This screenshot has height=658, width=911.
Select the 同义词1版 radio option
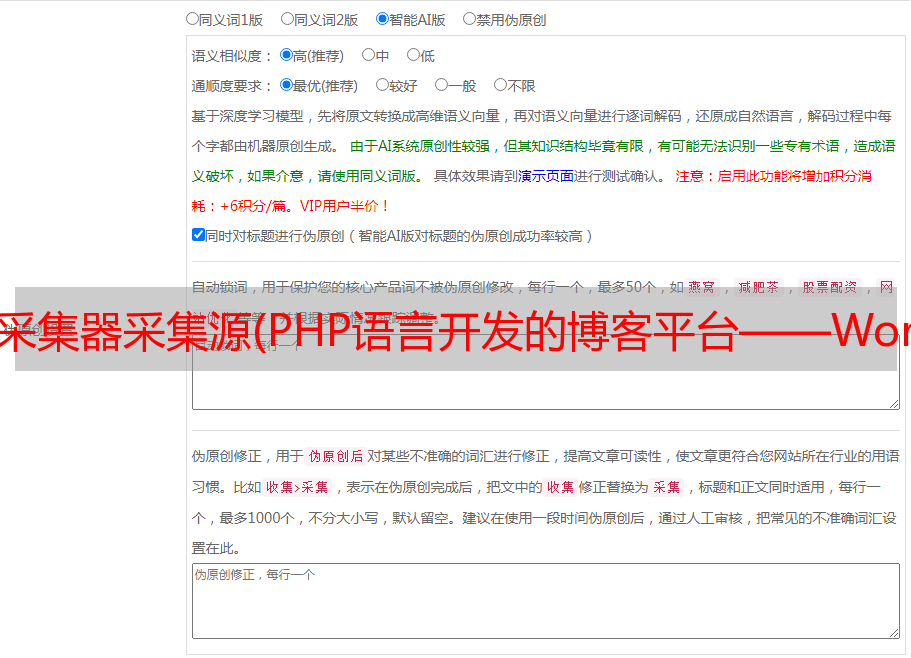[192, 19]
